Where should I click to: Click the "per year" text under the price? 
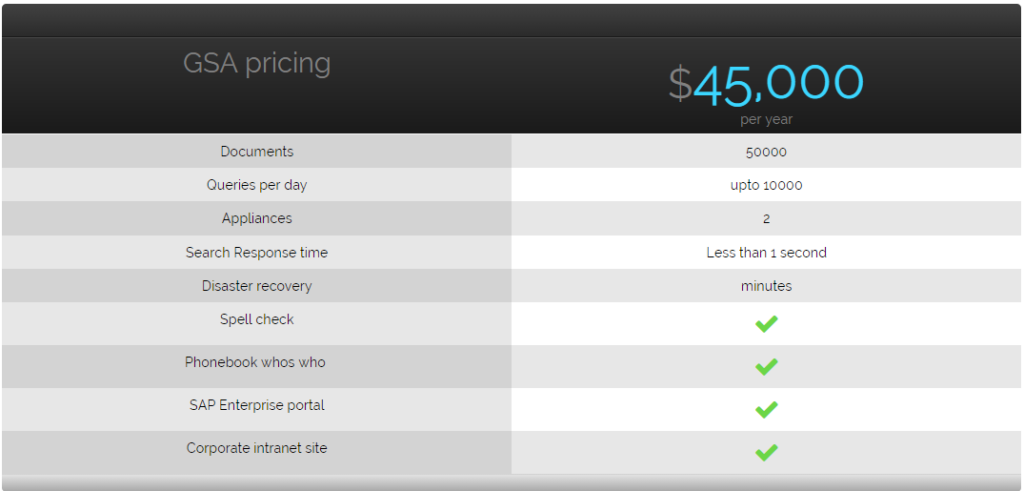point(766,119)
